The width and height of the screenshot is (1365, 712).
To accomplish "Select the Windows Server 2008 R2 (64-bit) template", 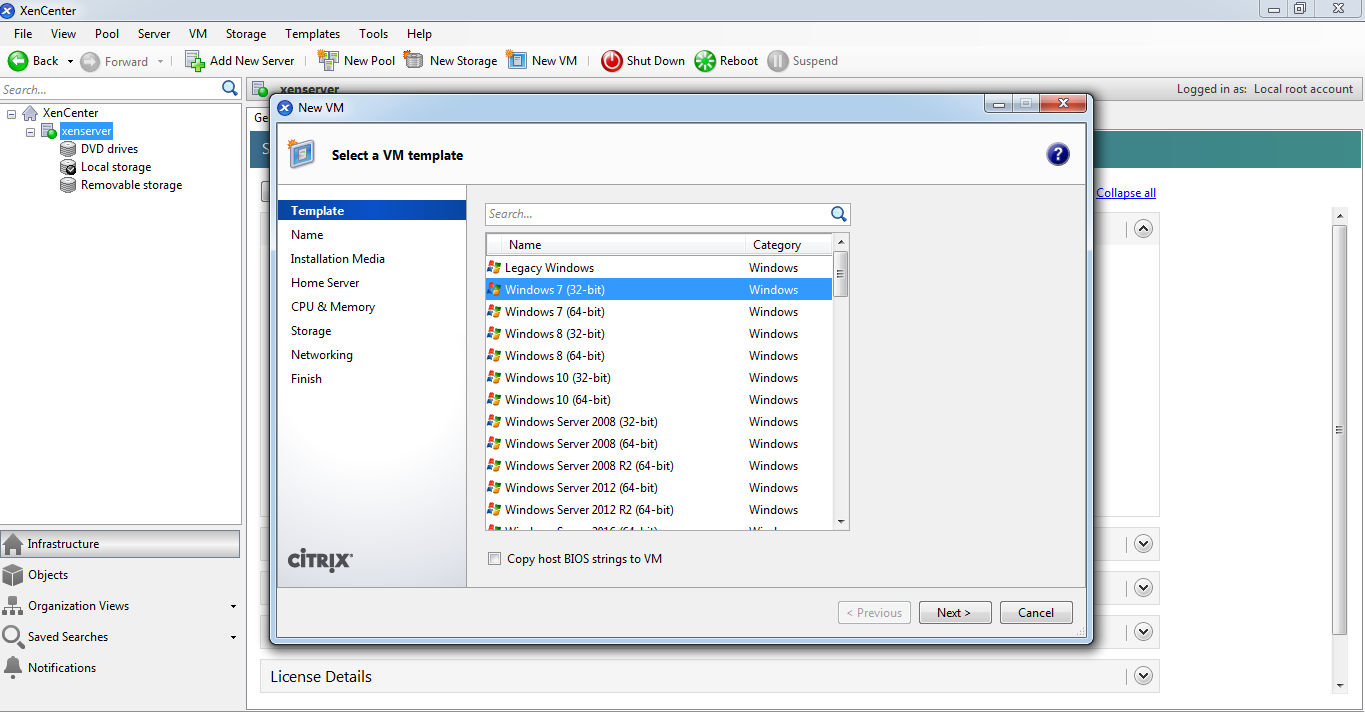I will coord(659,466).
